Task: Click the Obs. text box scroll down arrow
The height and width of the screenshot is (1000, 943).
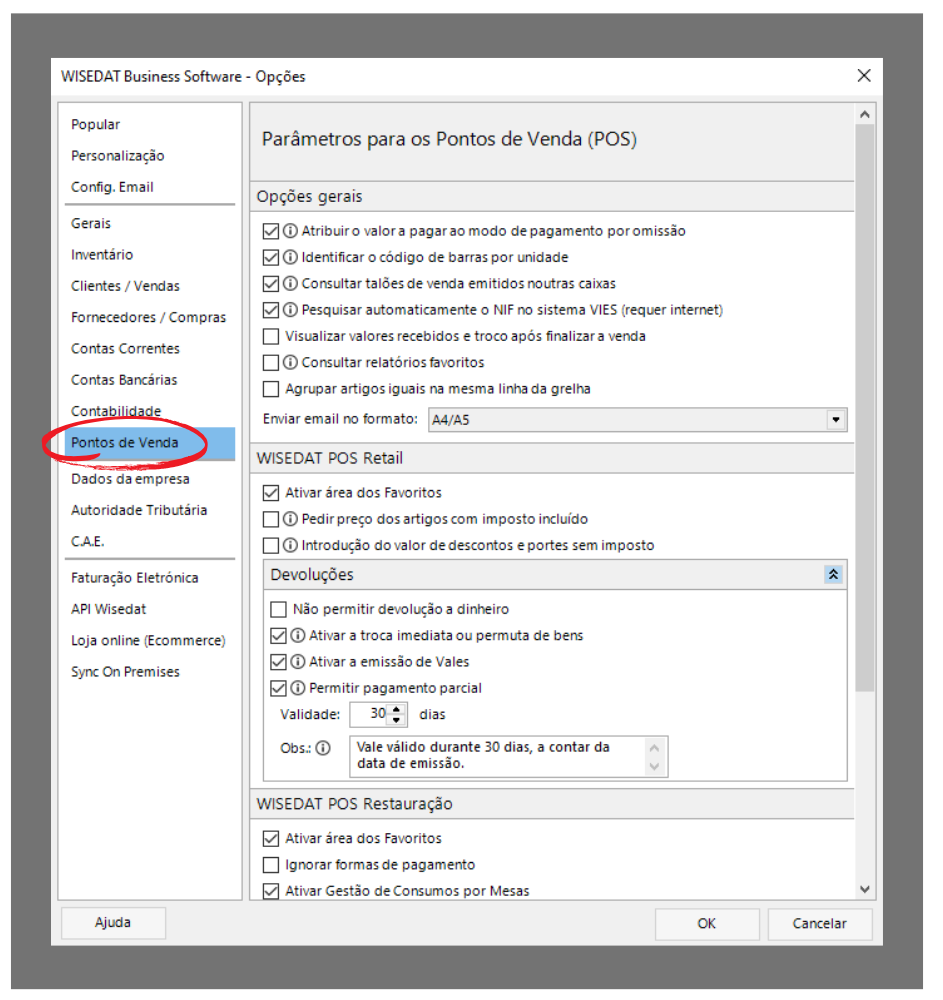Action: pos(655,766)
